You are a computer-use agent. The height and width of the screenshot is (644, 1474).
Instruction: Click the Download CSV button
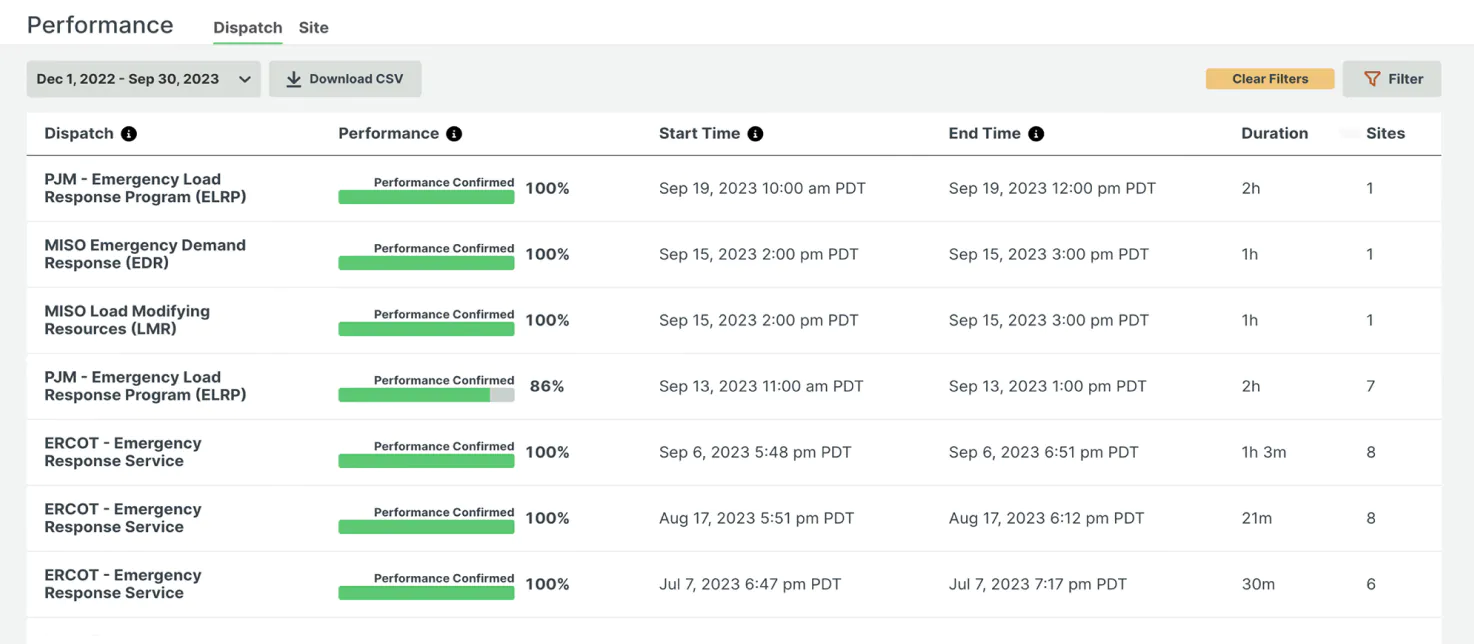coord(345,79)
